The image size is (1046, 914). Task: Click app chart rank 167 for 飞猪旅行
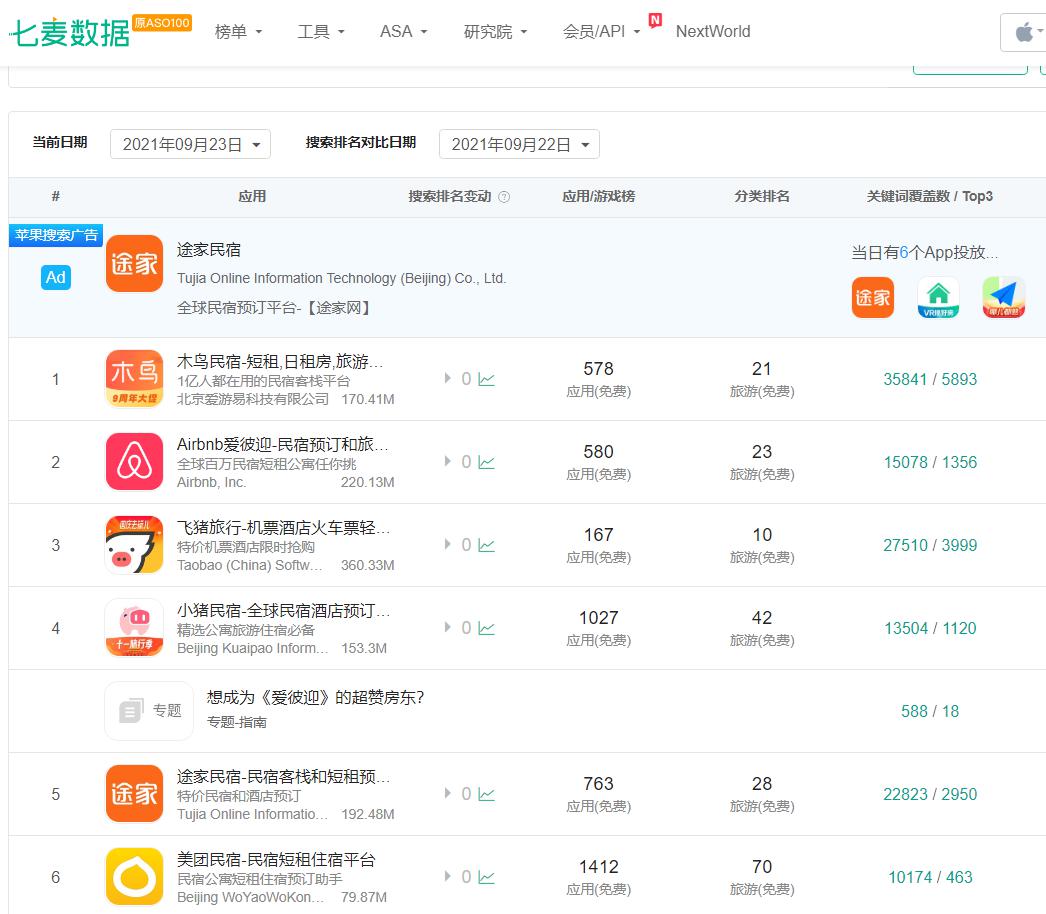[x=598, y=534]
